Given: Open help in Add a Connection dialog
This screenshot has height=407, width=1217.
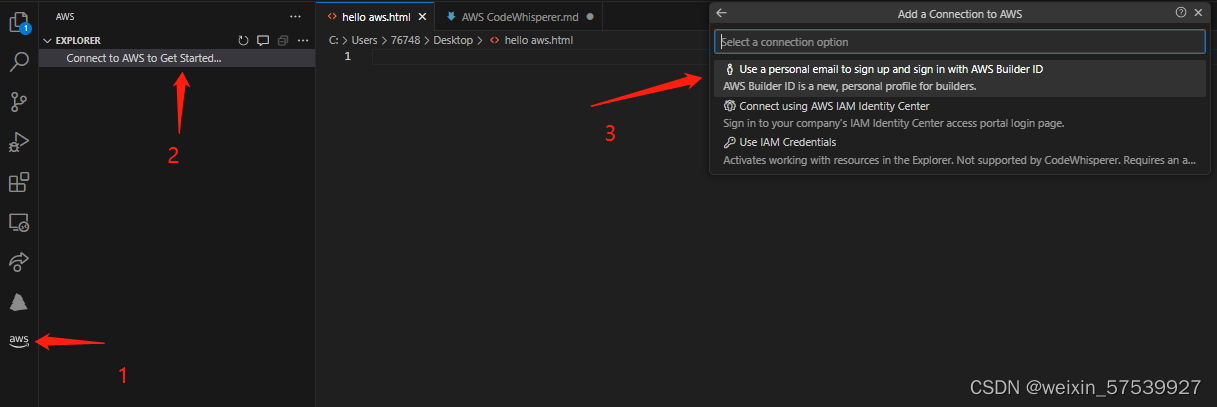Looking at the screenshot, I should coord(1181,13).
